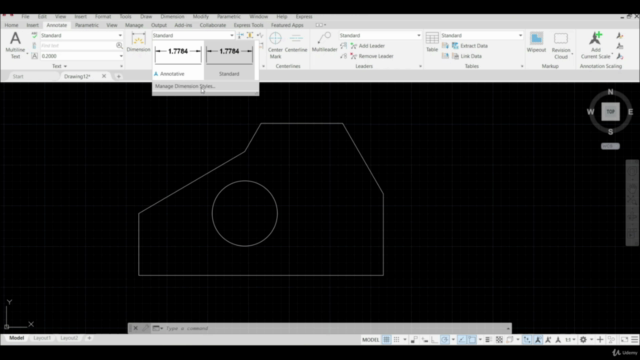Click the WCS label under the ViewCube

610,146
